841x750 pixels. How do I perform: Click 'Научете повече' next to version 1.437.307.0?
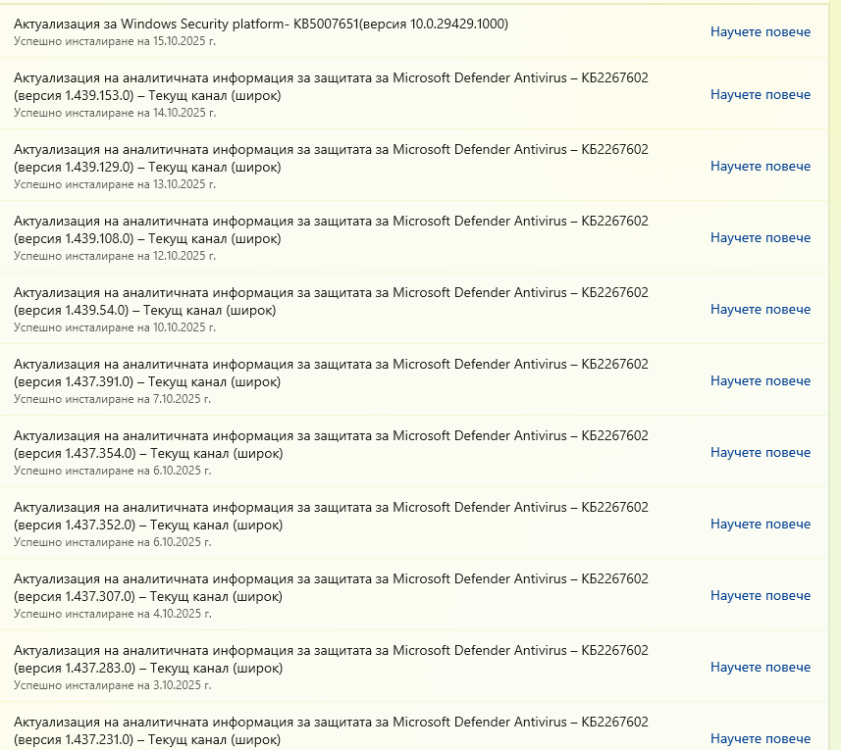760,595
